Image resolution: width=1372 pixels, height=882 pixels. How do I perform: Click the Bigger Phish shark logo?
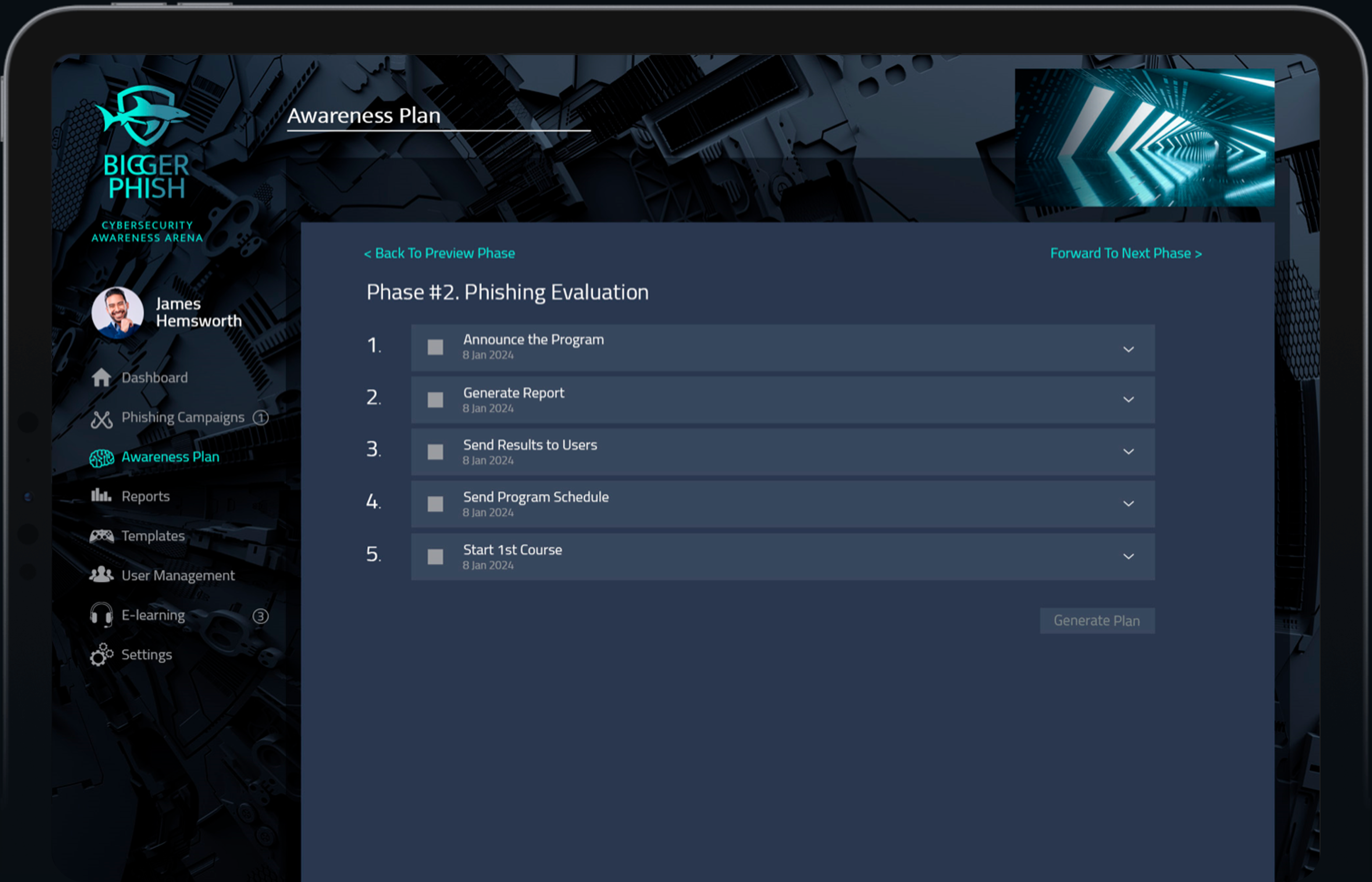143,115
